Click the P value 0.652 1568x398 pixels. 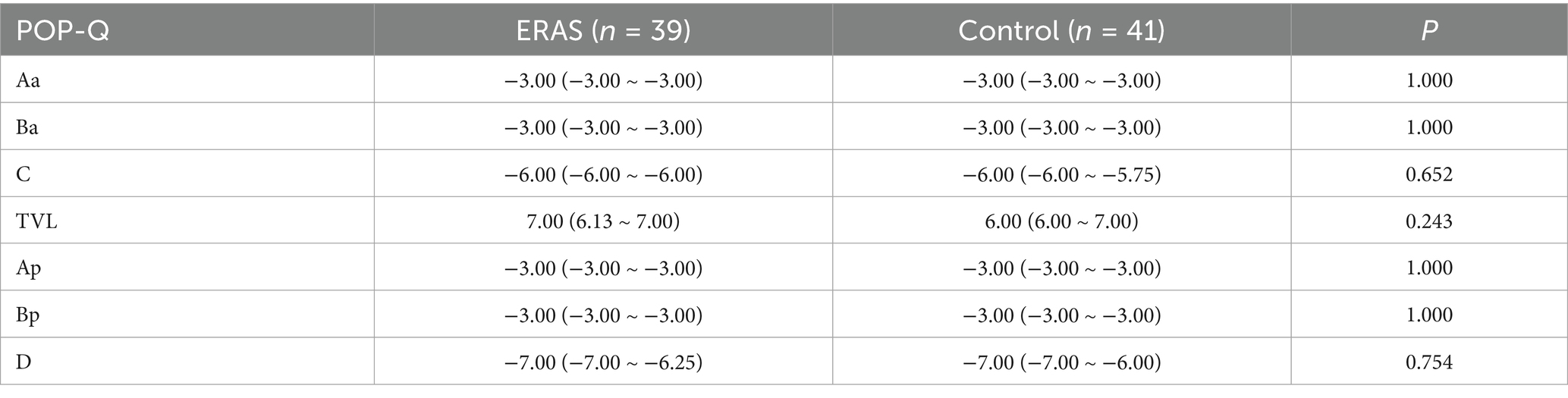tap(1429, 174)
